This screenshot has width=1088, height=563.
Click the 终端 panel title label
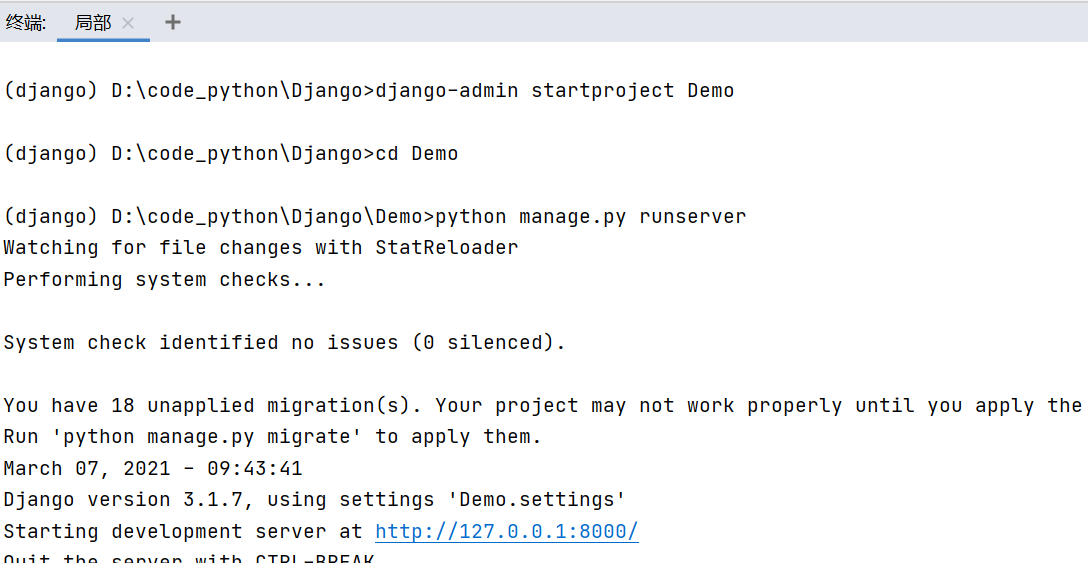click(25, 23)
